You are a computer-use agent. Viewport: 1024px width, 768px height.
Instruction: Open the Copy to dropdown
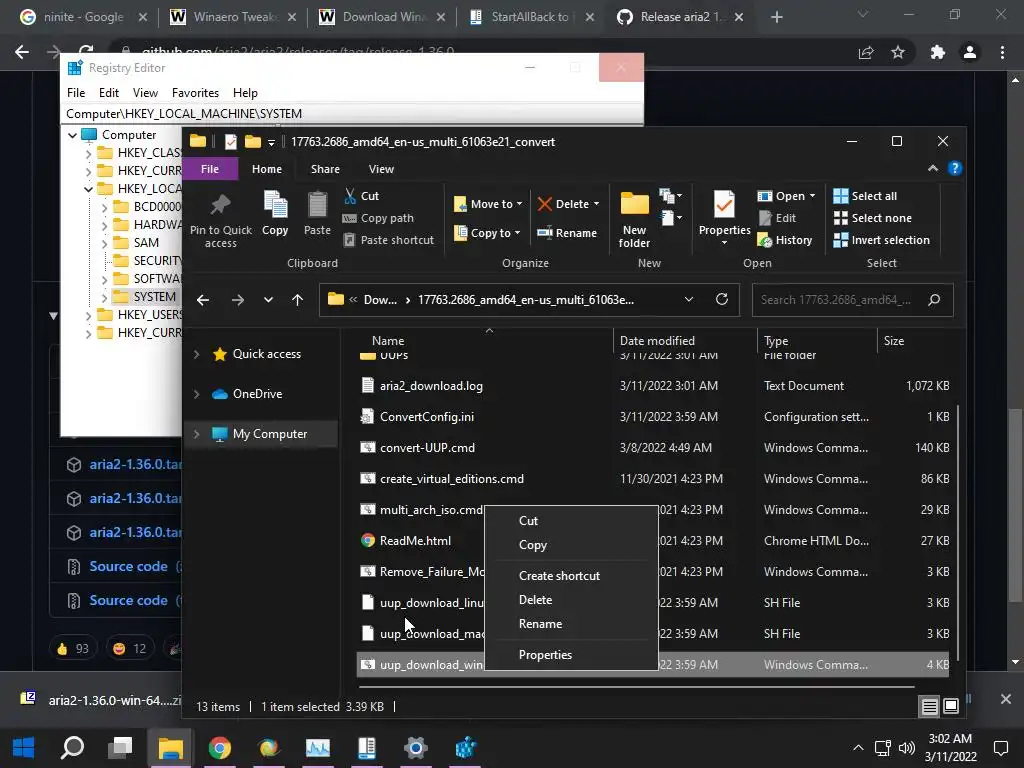pyautogui.click(x=487, y=233)
